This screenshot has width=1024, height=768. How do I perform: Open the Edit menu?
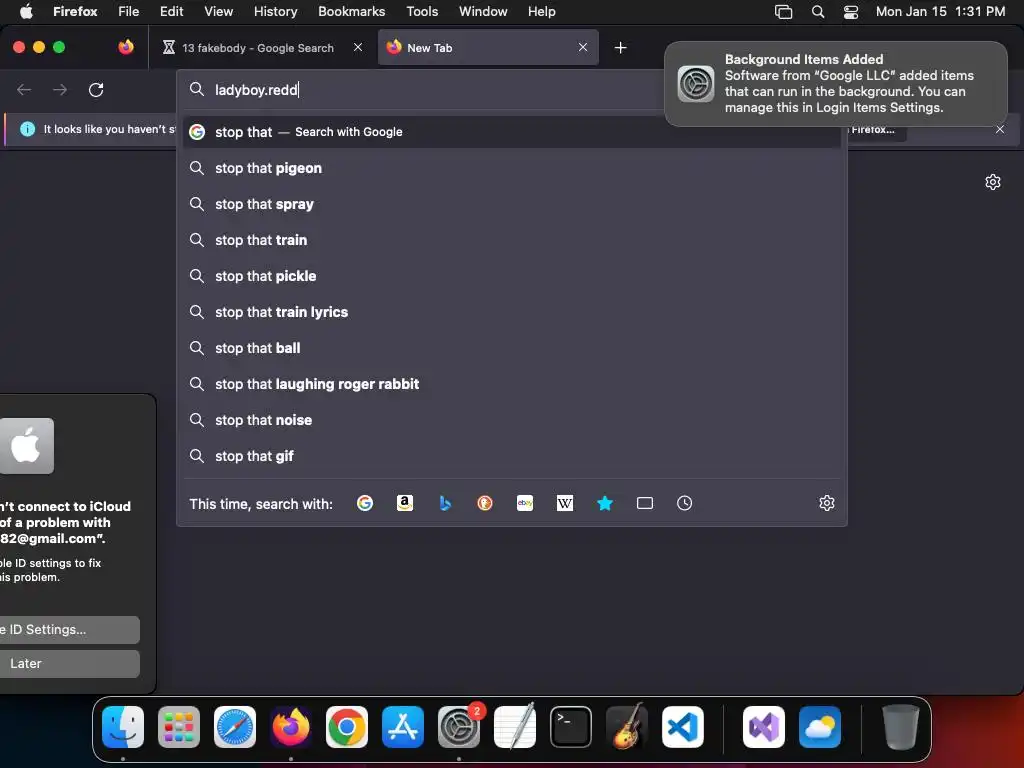(171, 11)
